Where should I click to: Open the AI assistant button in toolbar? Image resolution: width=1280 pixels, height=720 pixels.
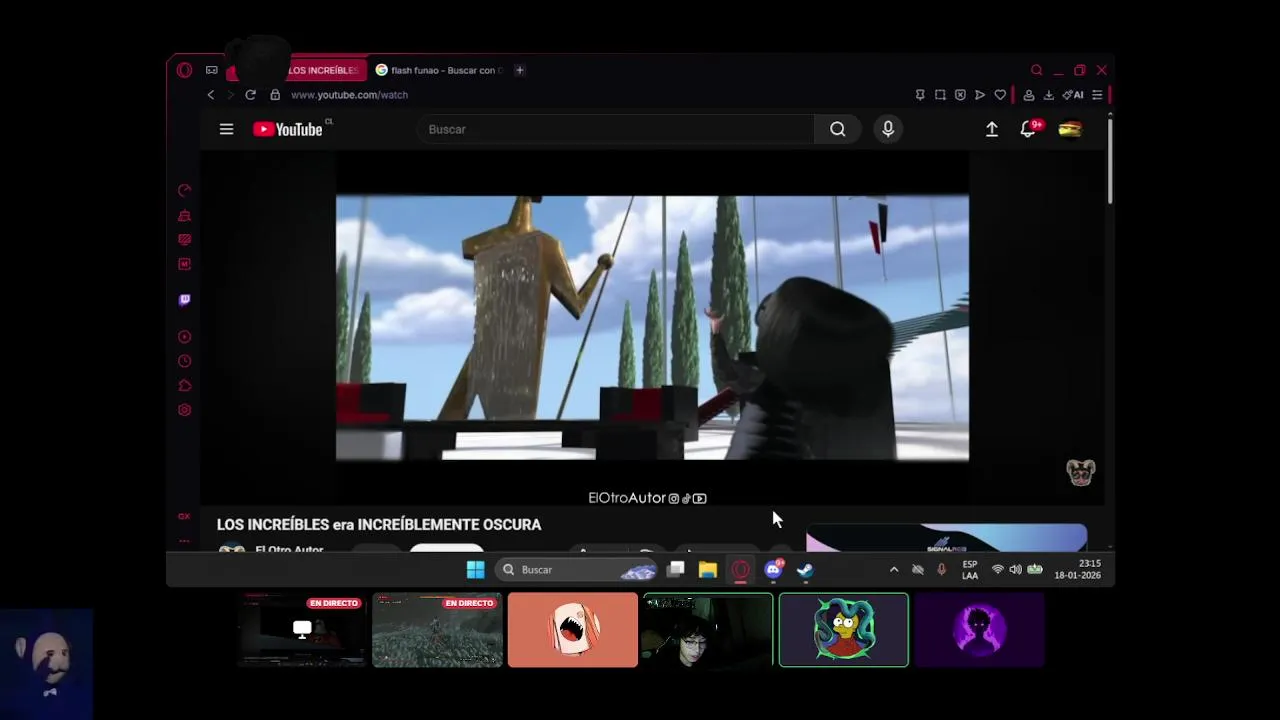point(1074,95)
